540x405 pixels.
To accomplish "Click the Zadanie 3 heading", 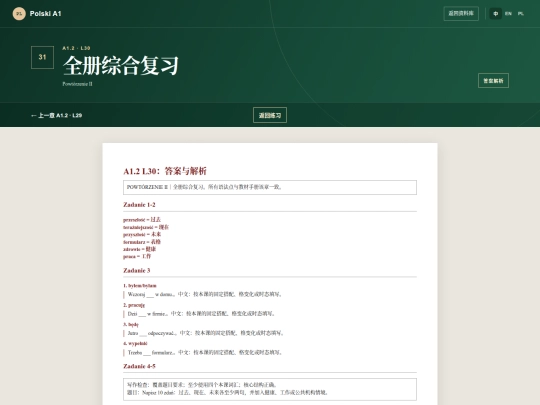I will click(x=137, y=270).
